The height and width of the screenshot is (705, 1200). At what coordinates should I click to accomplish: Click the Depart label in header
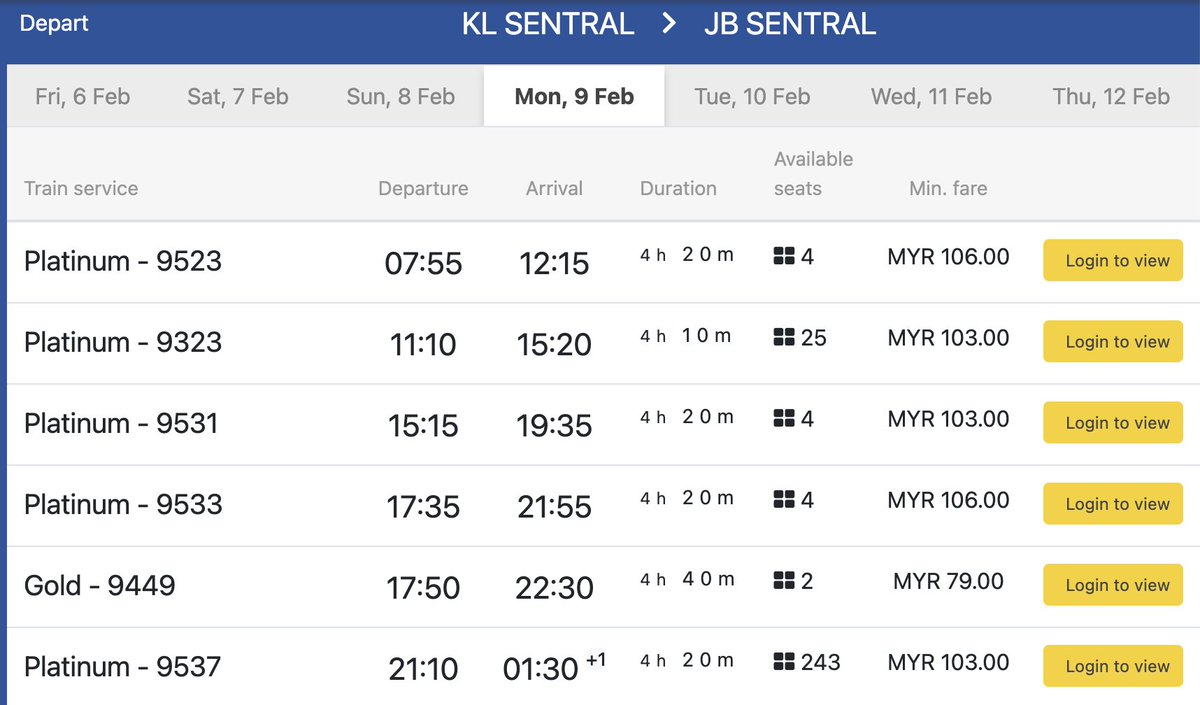[54, 23]
